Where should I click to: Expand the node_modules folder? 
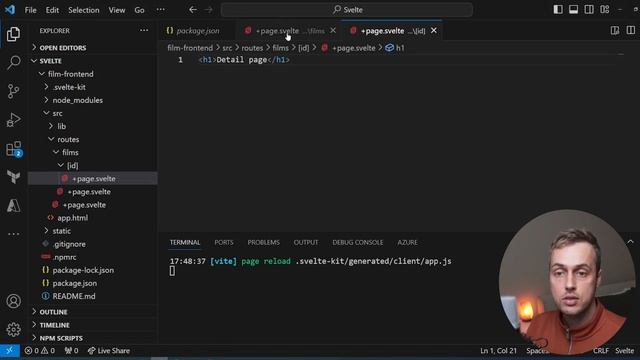tap(93, 100)
